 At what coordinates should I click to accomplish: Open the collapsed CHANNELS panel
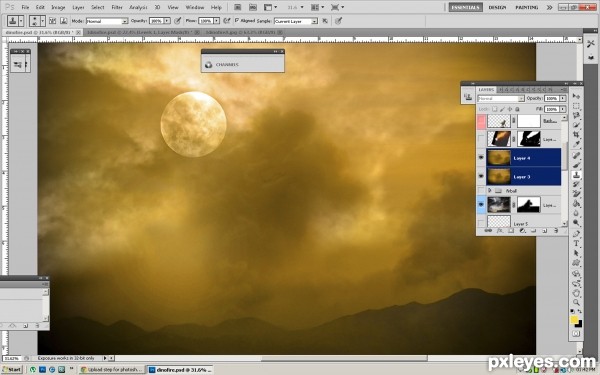243,64
